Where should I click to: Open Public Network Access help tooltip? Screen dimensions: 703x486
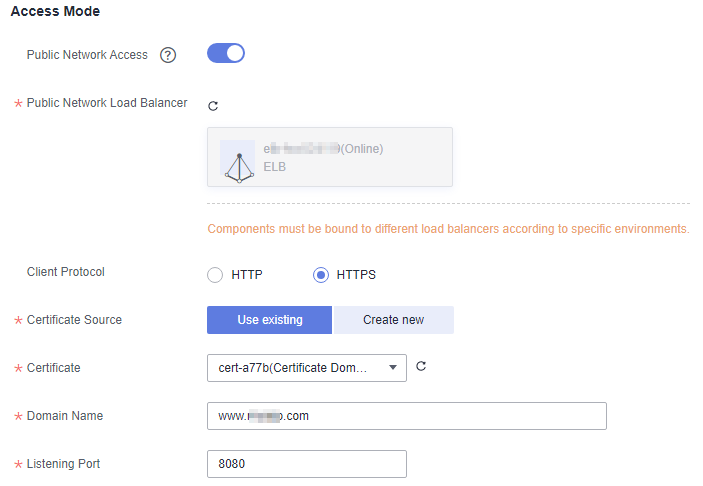click(168, 55)
